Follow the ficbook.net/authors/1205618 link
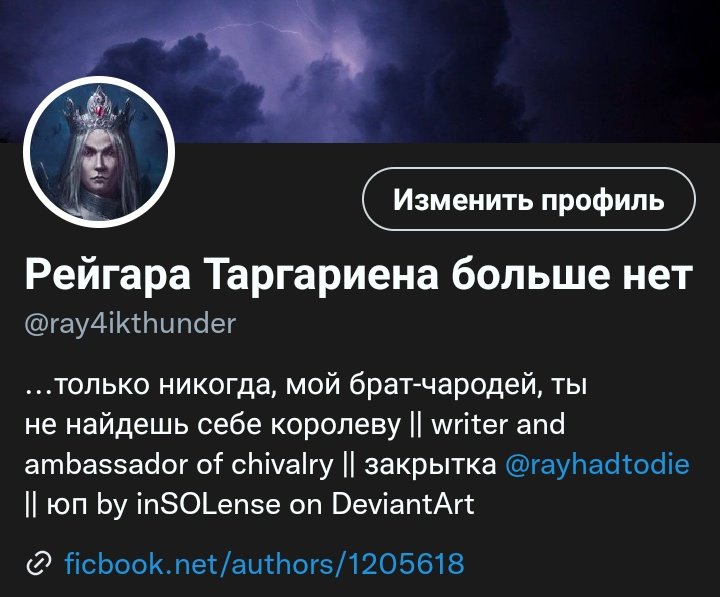The width and height of the screenshot is (720, 597). point(264,563)
